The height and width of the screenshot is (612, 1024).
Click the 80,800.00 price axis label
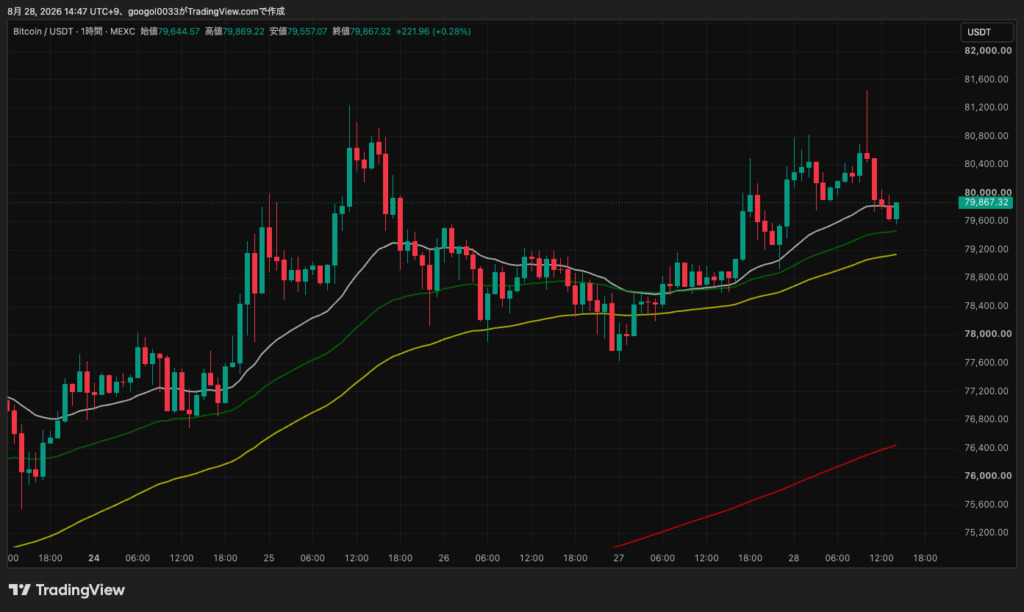[987, 136]
